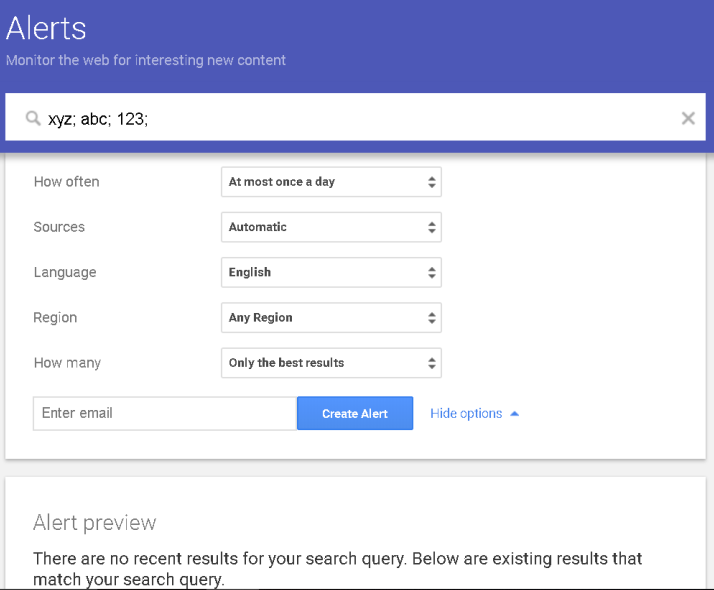Viewport: 714px width, 590px height.
Task: Click the Region label
Action: pyautogui.click(x=55, y=317)
